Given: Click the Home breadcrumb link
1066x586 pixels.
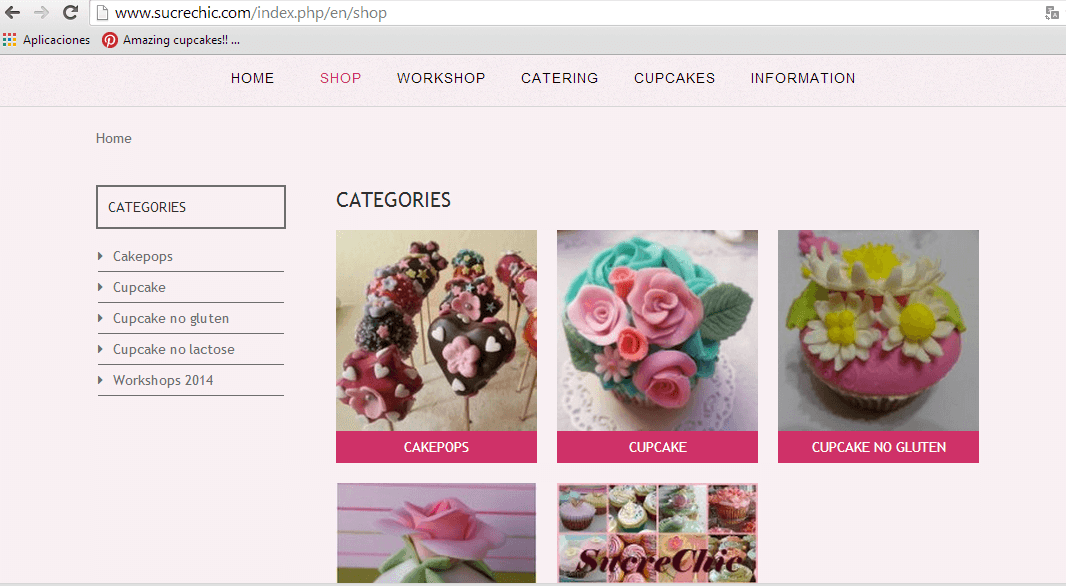Looking at the screenshot, I should [x=114, y=139].
